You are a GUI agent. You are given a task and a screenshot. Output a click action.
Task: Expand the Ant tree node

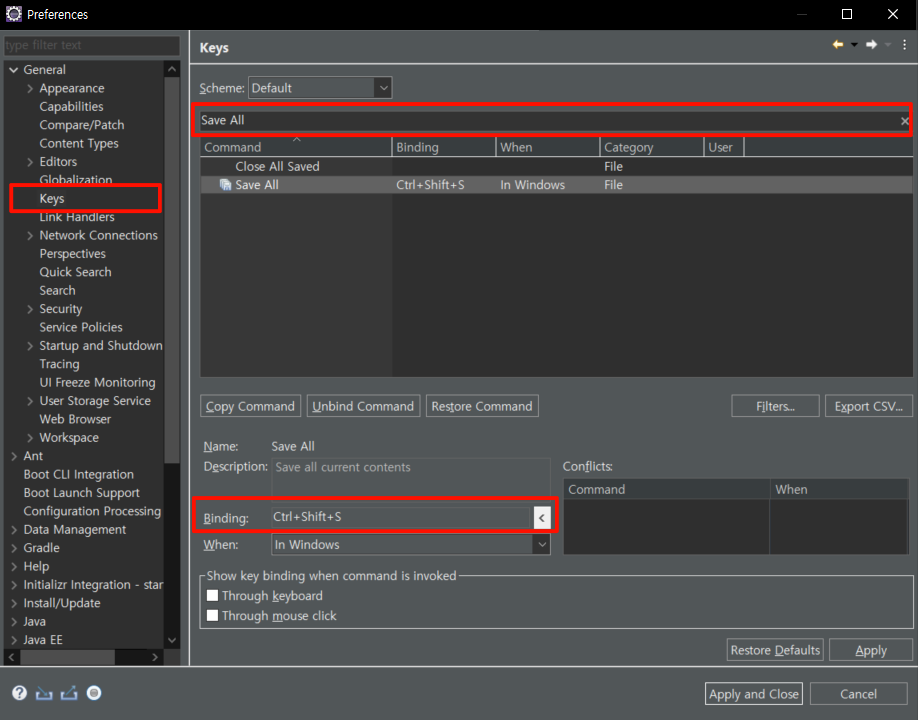14,456
